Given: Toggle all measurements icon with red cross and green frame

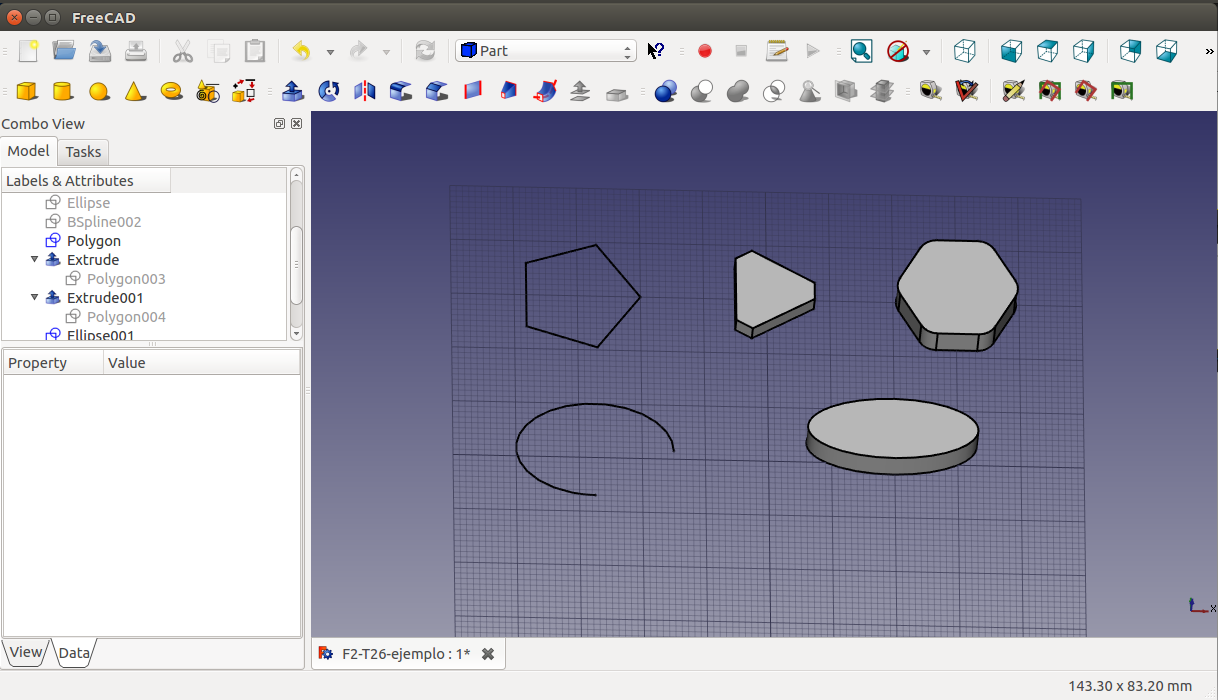Looking at the screenshot, I should tap(1049, 92).
